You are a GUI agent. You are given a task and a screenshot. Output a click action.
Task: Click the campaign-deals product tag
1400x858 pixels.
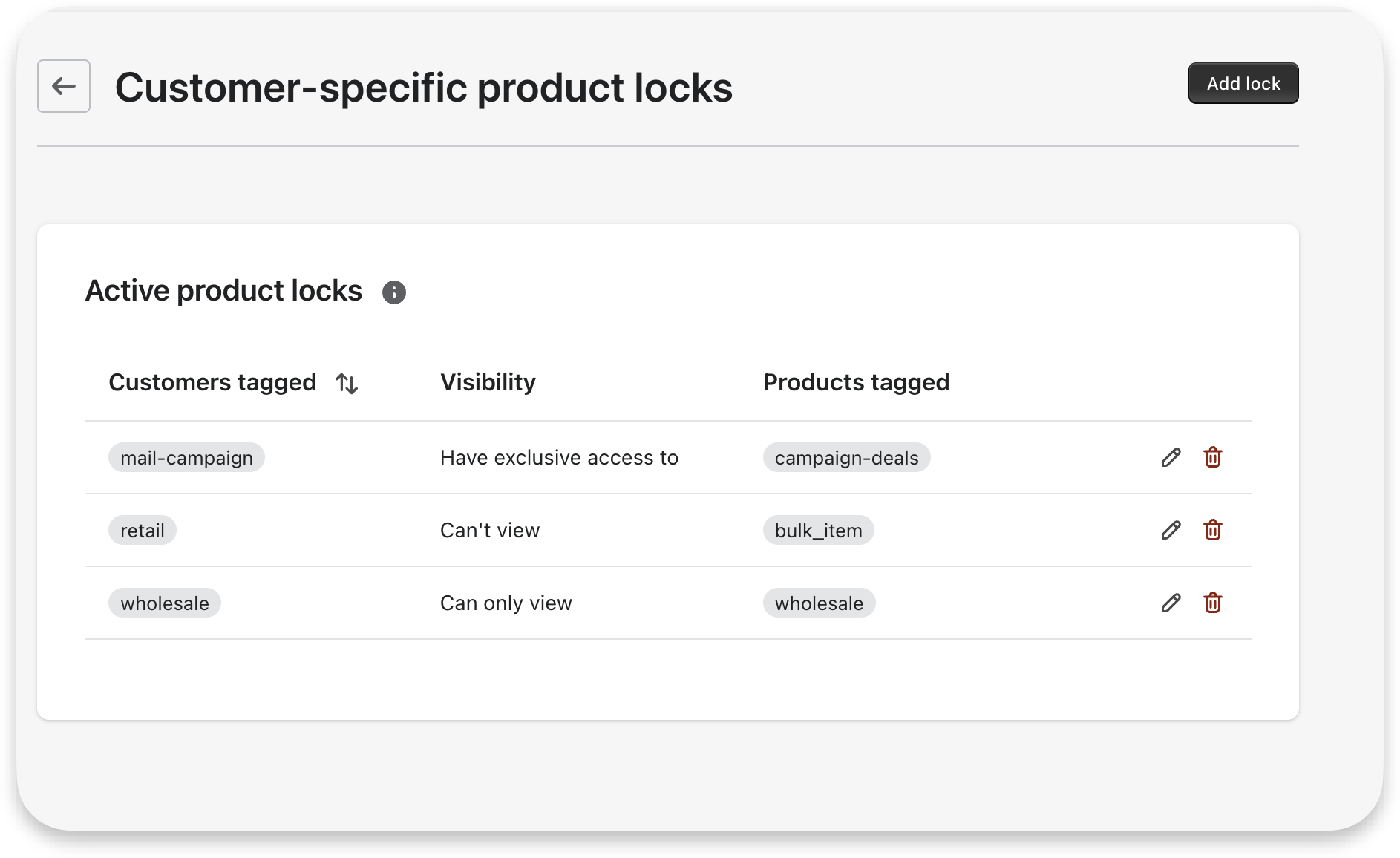[847, 457]
